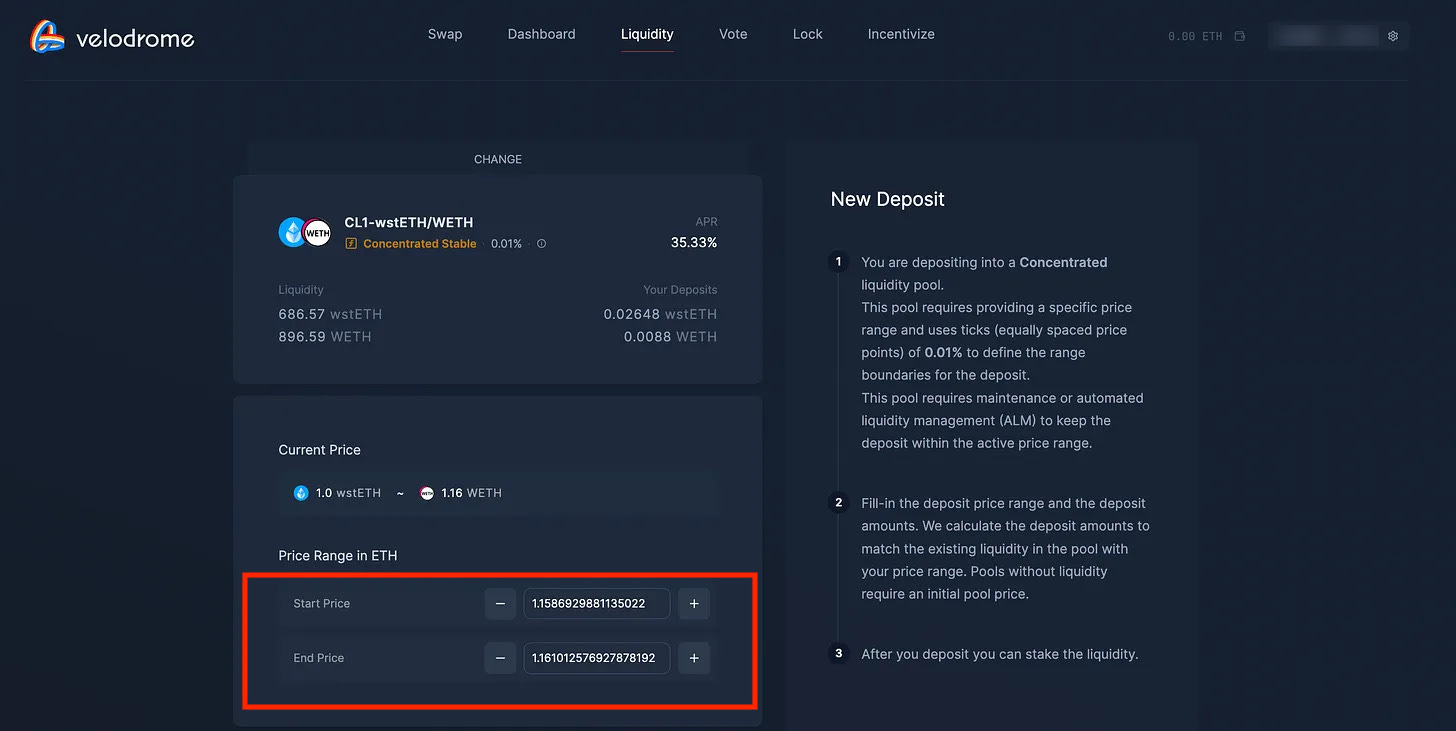Click the 686.57 wstETH liquidity value
Screen dimensions: 1456x731
[x=330, y=314]
